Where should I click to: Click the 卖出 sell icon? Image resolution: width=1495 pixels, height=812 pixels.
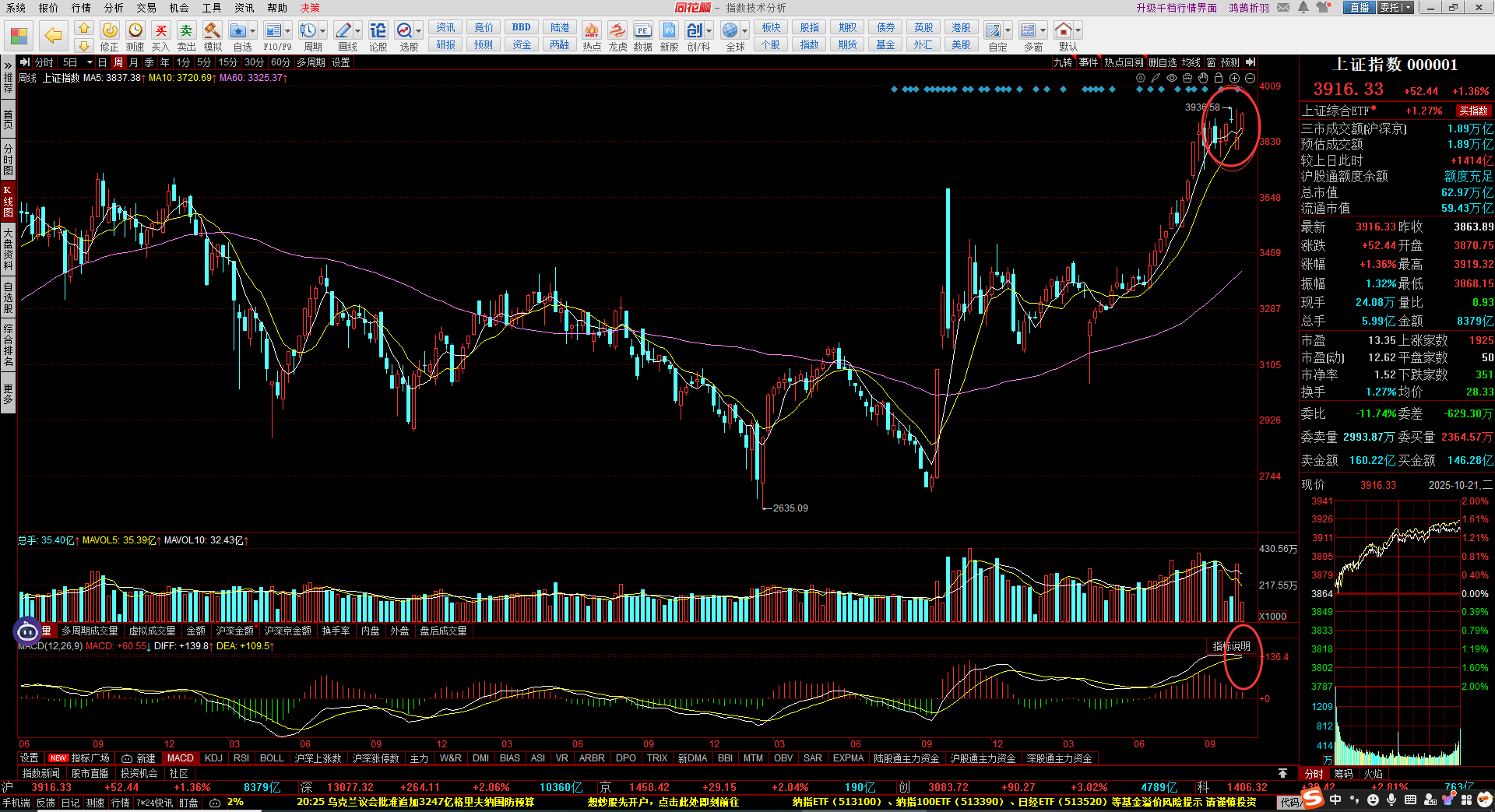pos(186,30)
